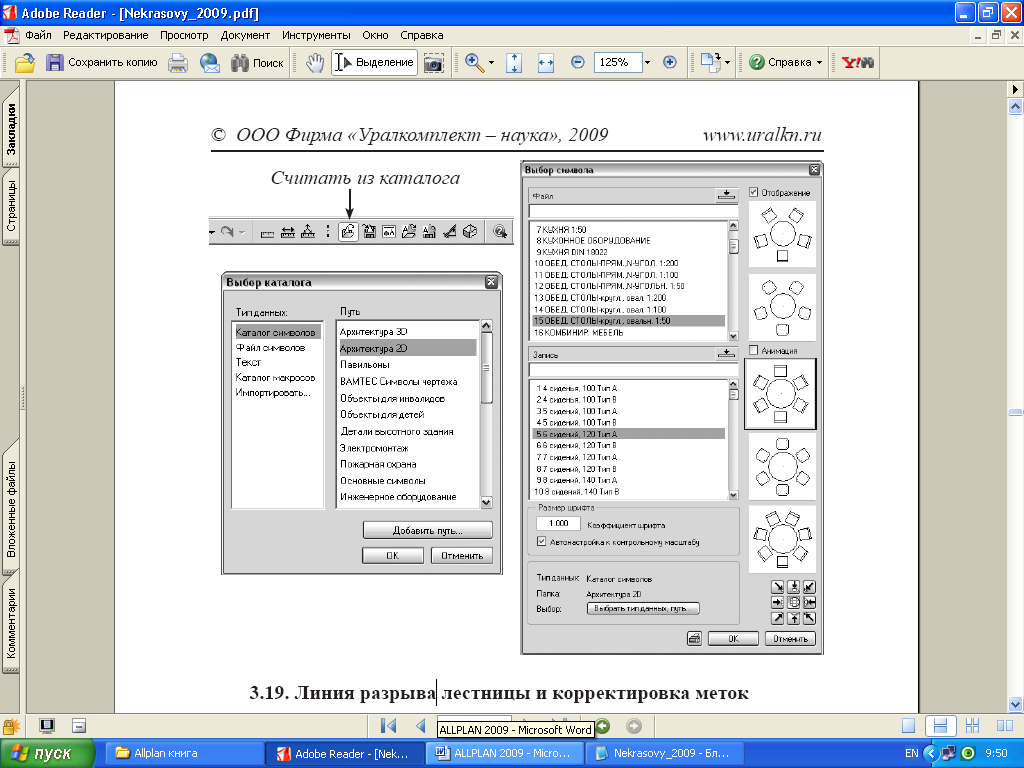Click the Отображение checkbox in pictured dialog

point(754,192)
